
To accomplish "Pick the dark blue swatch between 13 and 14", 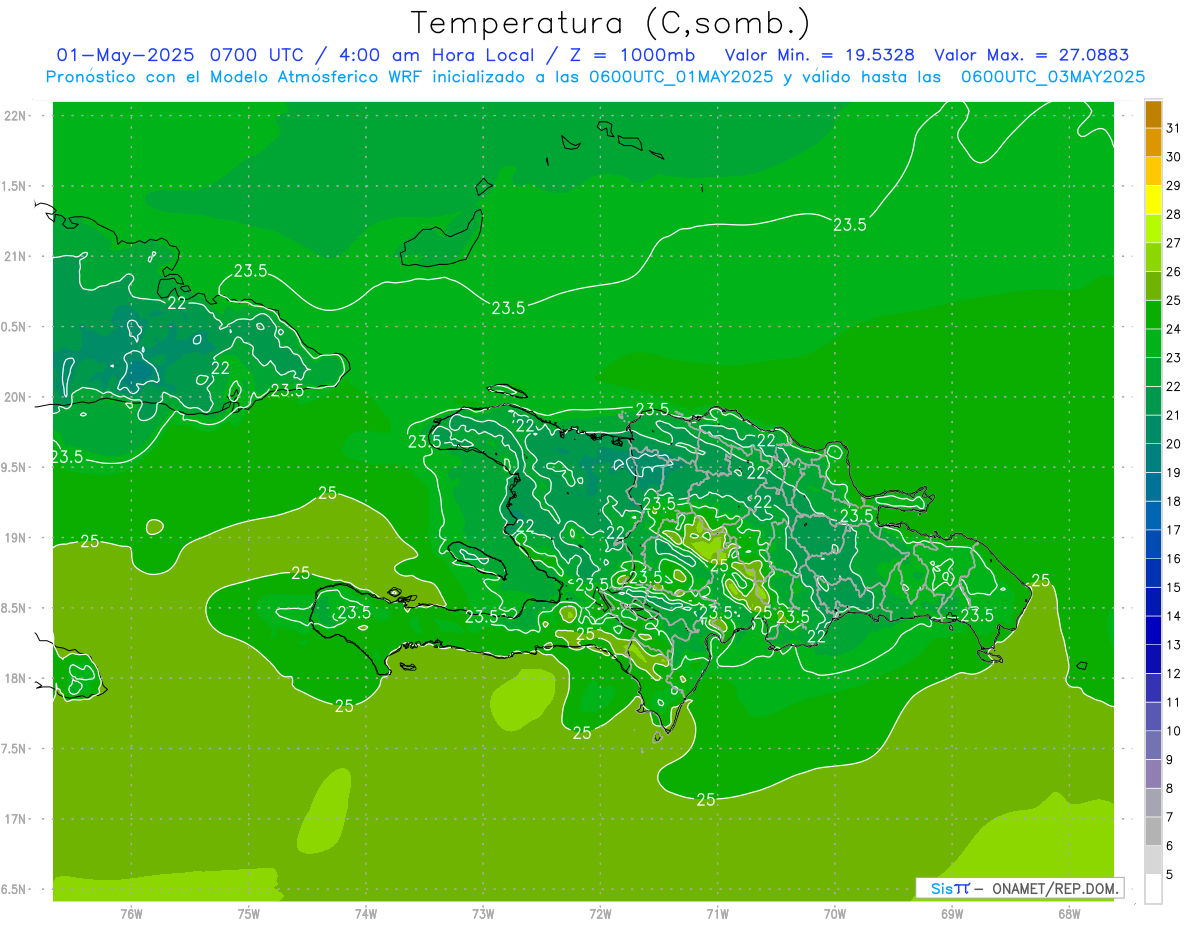I will point(1153,630).
